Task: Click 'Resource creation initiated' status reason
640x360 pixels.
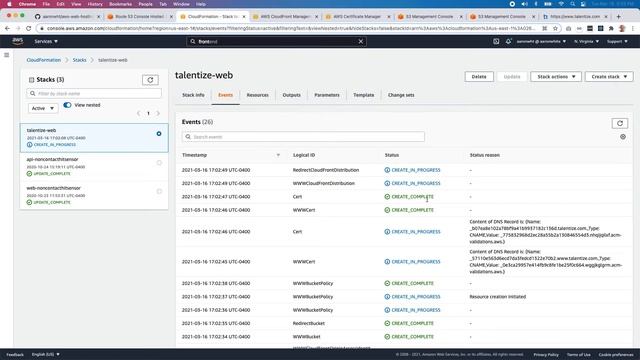Action: coord(498,297)
